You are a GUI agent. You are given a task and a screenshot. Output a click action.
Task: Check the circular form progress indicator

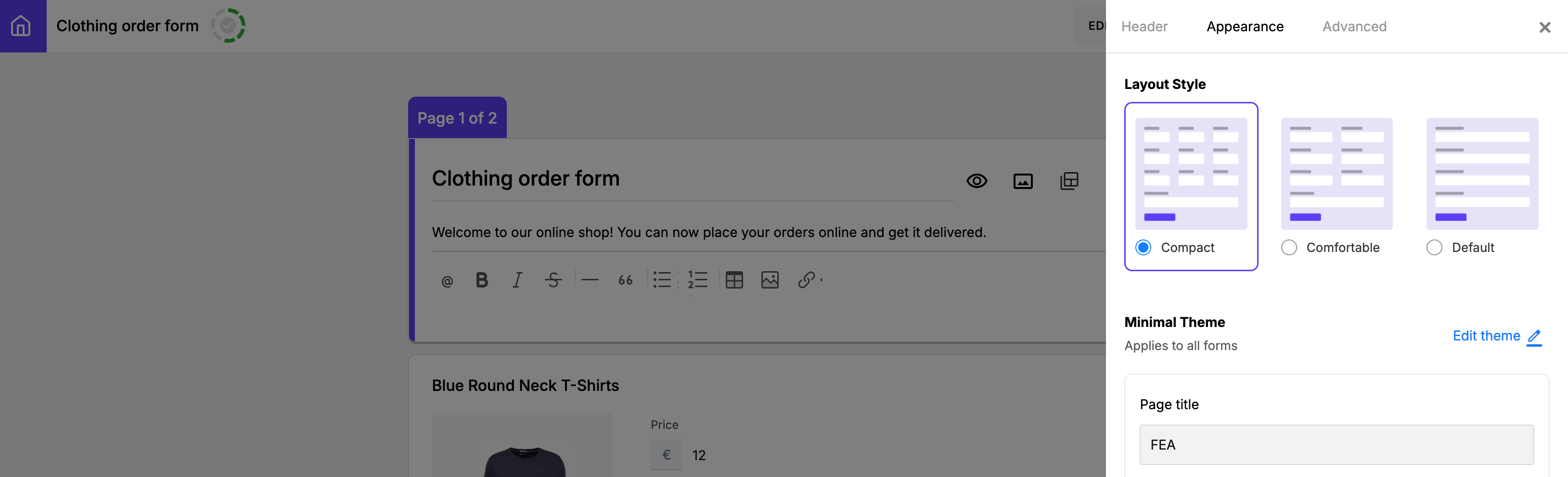(228, 25)
